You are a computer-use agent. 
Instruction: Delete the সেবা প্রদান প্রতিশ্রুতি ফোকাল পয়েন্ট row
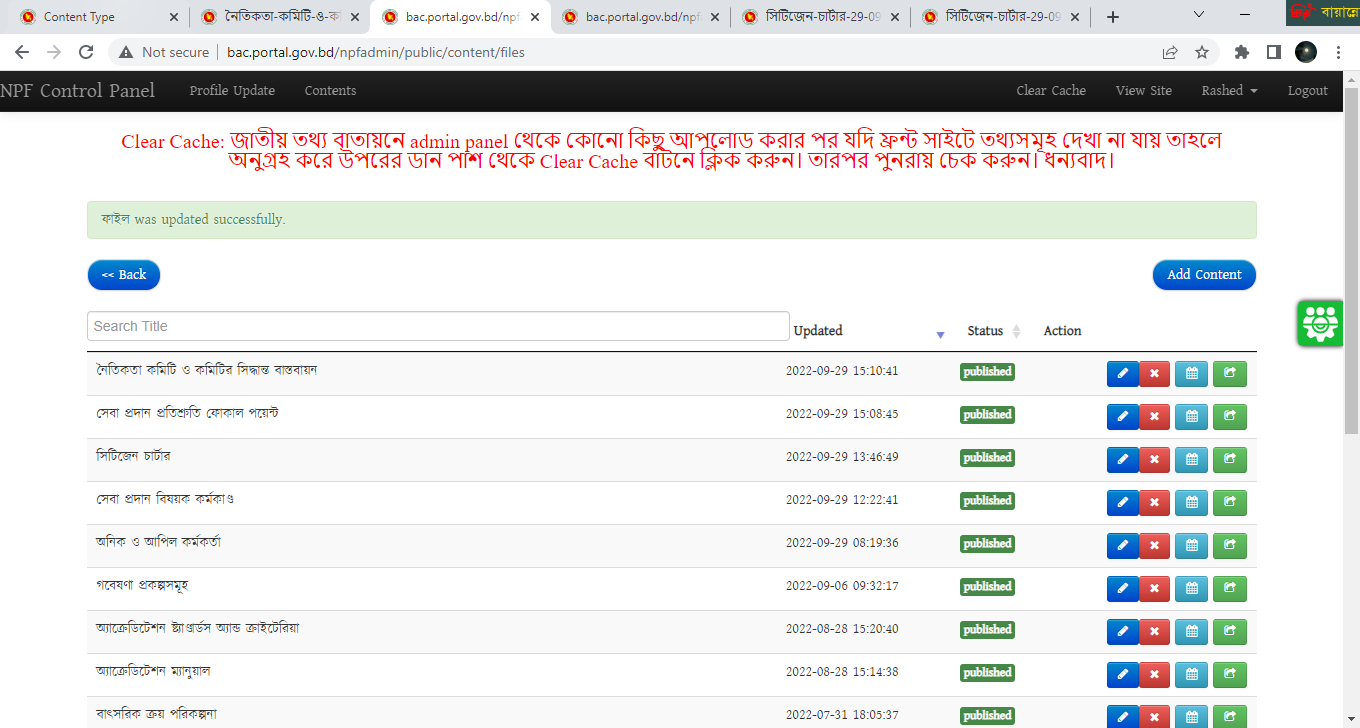pyautogui.click(x=1154, y=416)
